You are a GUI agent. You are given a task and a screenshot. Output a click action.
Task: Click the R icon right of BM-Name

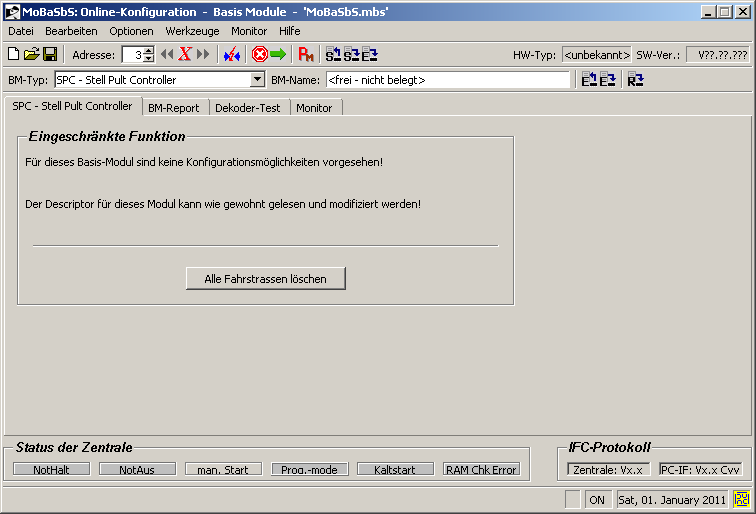tap(636, 80)
